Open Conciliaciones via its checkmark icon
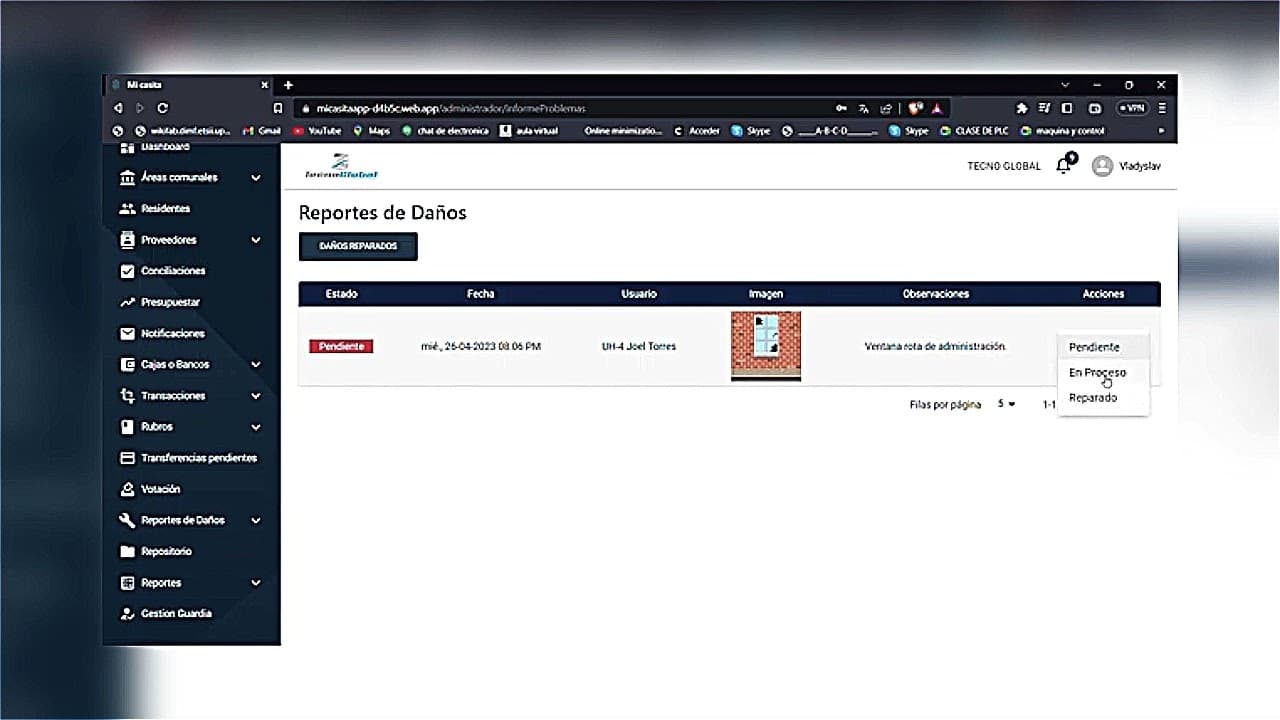 [127, 270]
